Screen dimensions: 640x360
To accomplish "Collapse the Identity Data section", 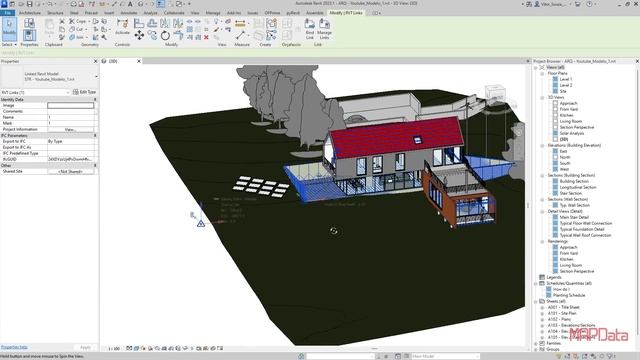I will (x=96, y=100).
